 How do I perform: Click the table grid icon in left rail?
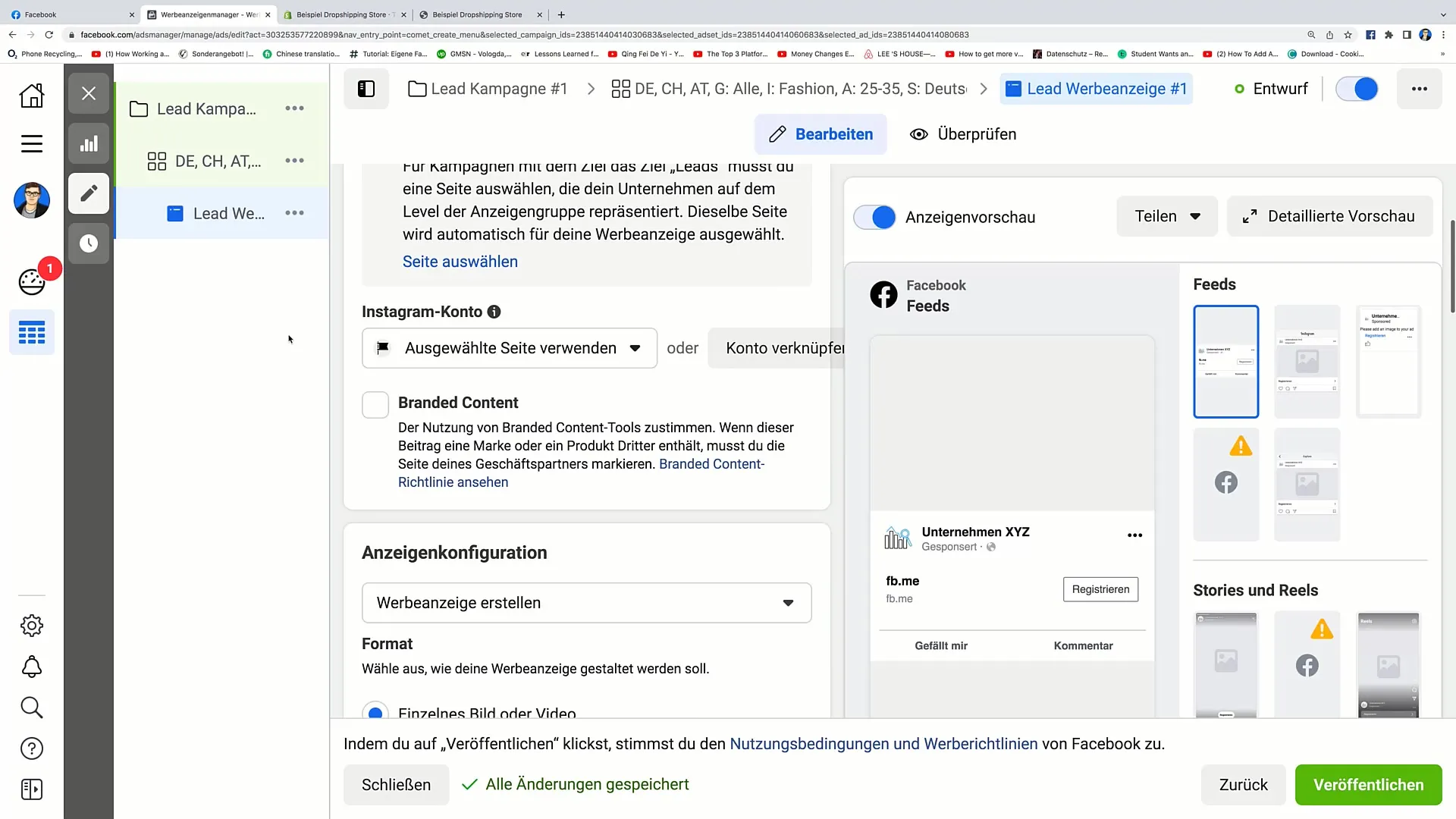click(x=32, y=332)
